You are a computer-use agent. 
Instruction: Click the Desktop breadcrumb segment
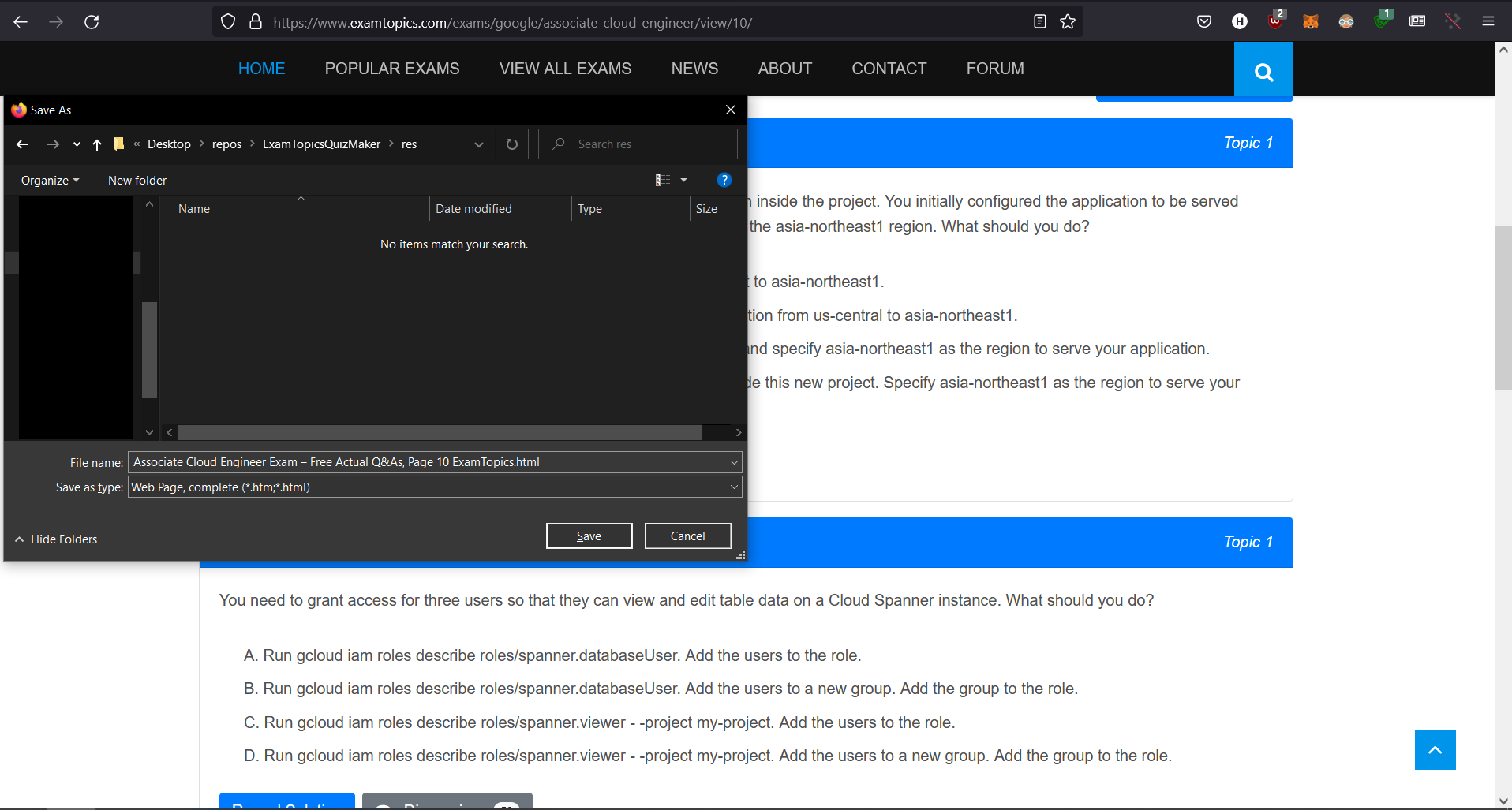coord(169,144)
